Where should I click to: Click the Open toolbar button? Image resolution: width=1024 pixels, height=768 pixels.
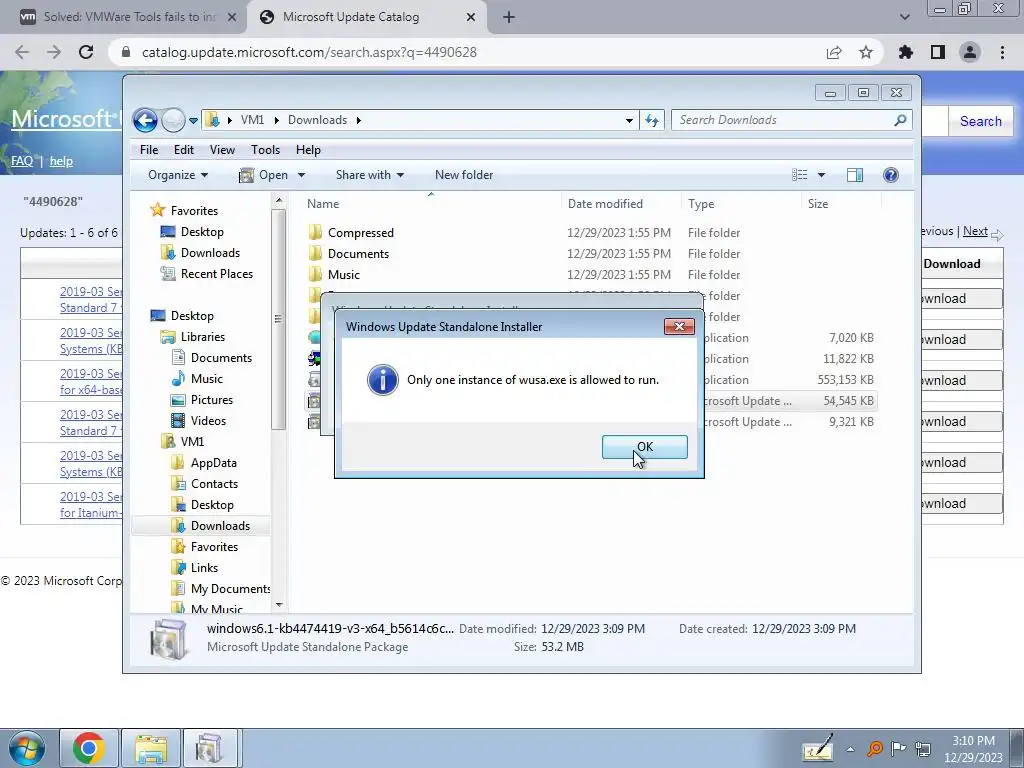pos(264,175)
